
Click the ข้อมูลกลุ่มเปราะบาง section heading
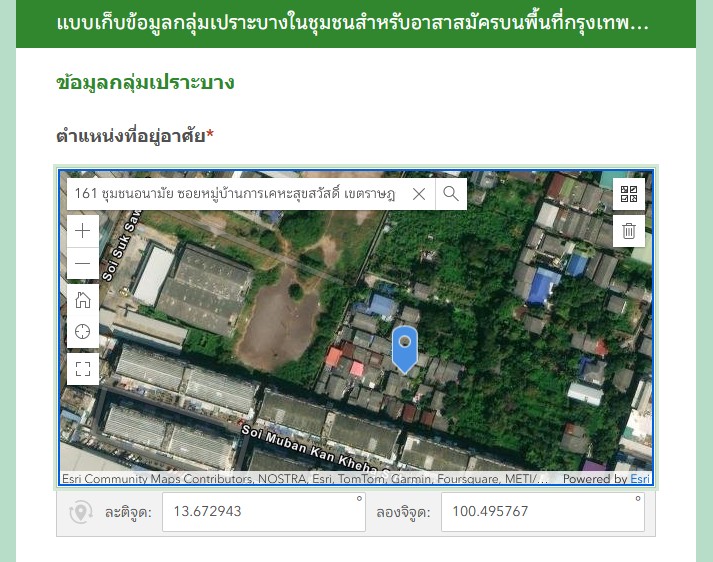146,83
